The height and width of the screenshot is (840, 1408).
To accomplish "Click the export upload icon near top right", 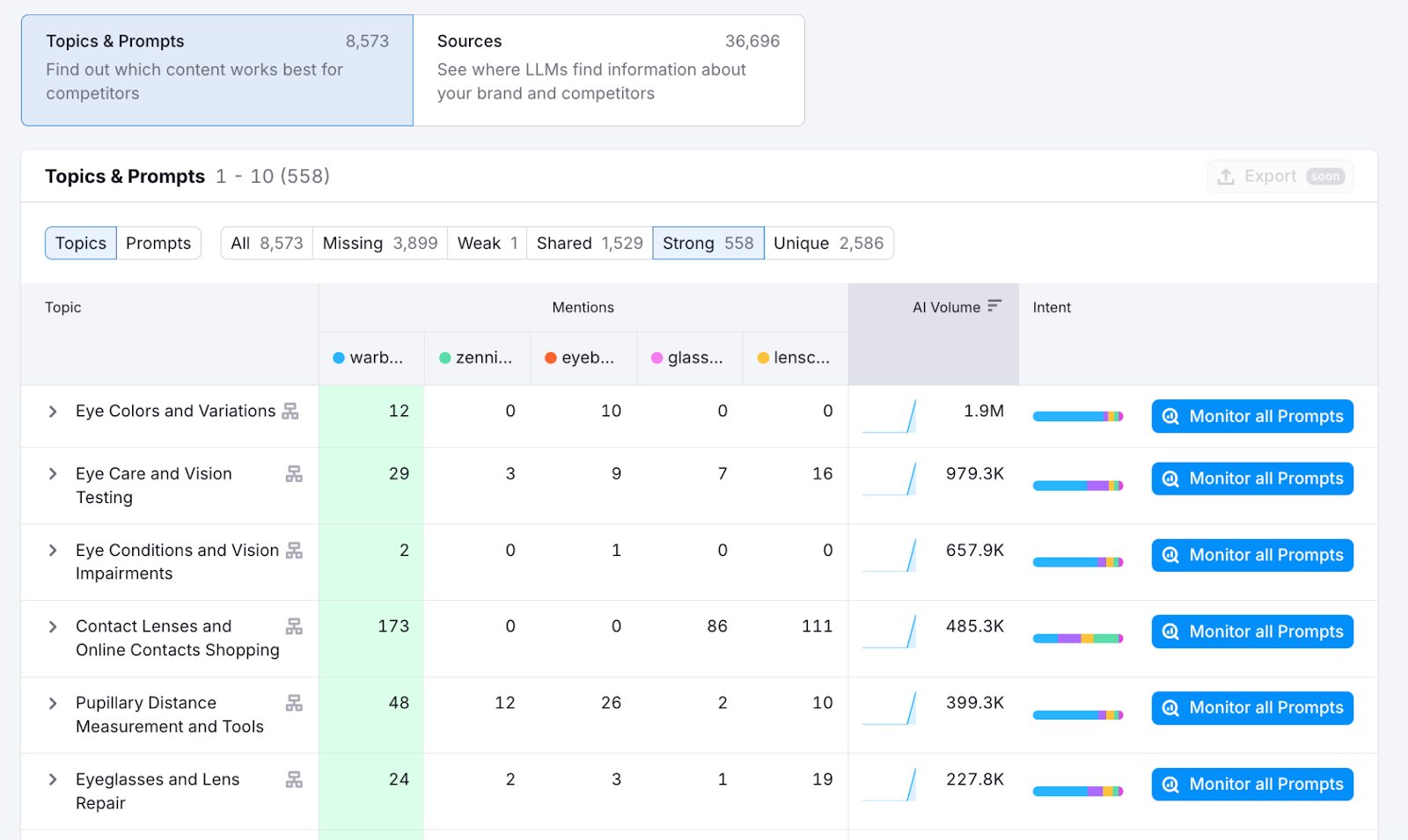I will pyautogui.click(x=1226, y=176).
